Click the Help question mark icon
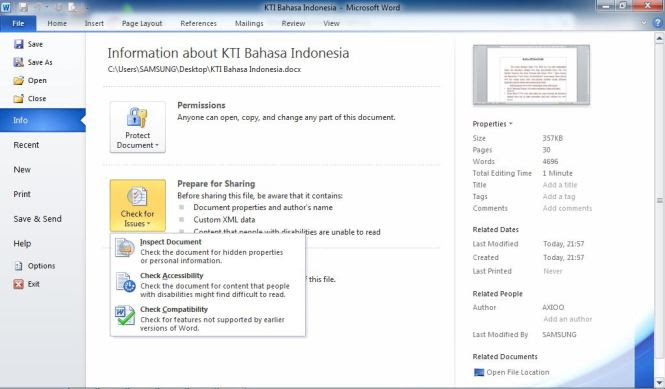Image resolution: width=665 pixels, height=389 pixels. coord(657,23)
